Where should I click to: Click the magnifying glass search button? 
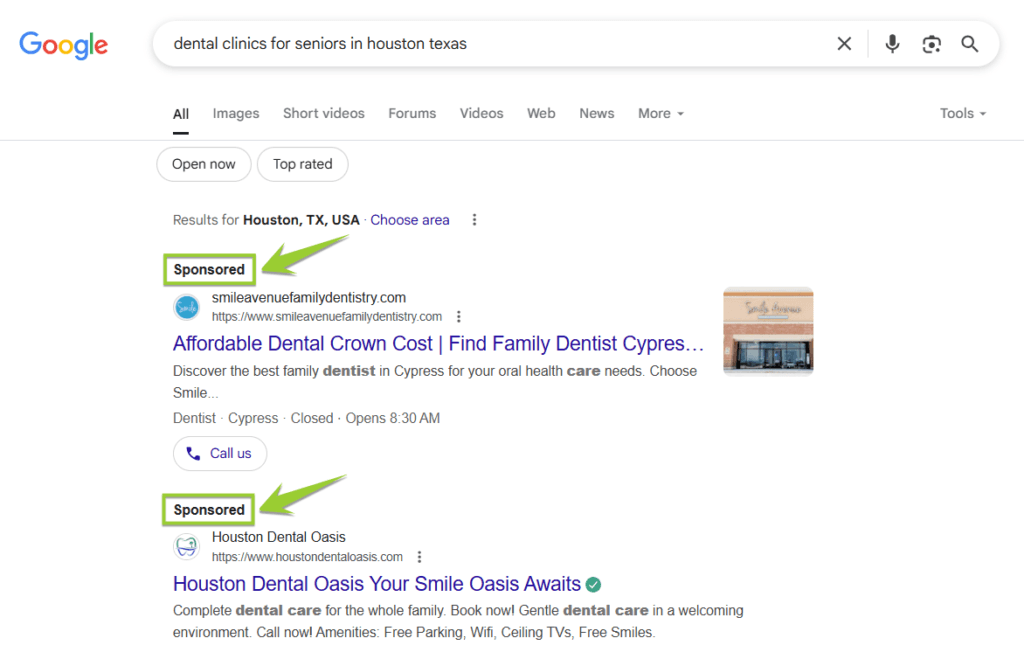tap(970, 44)
